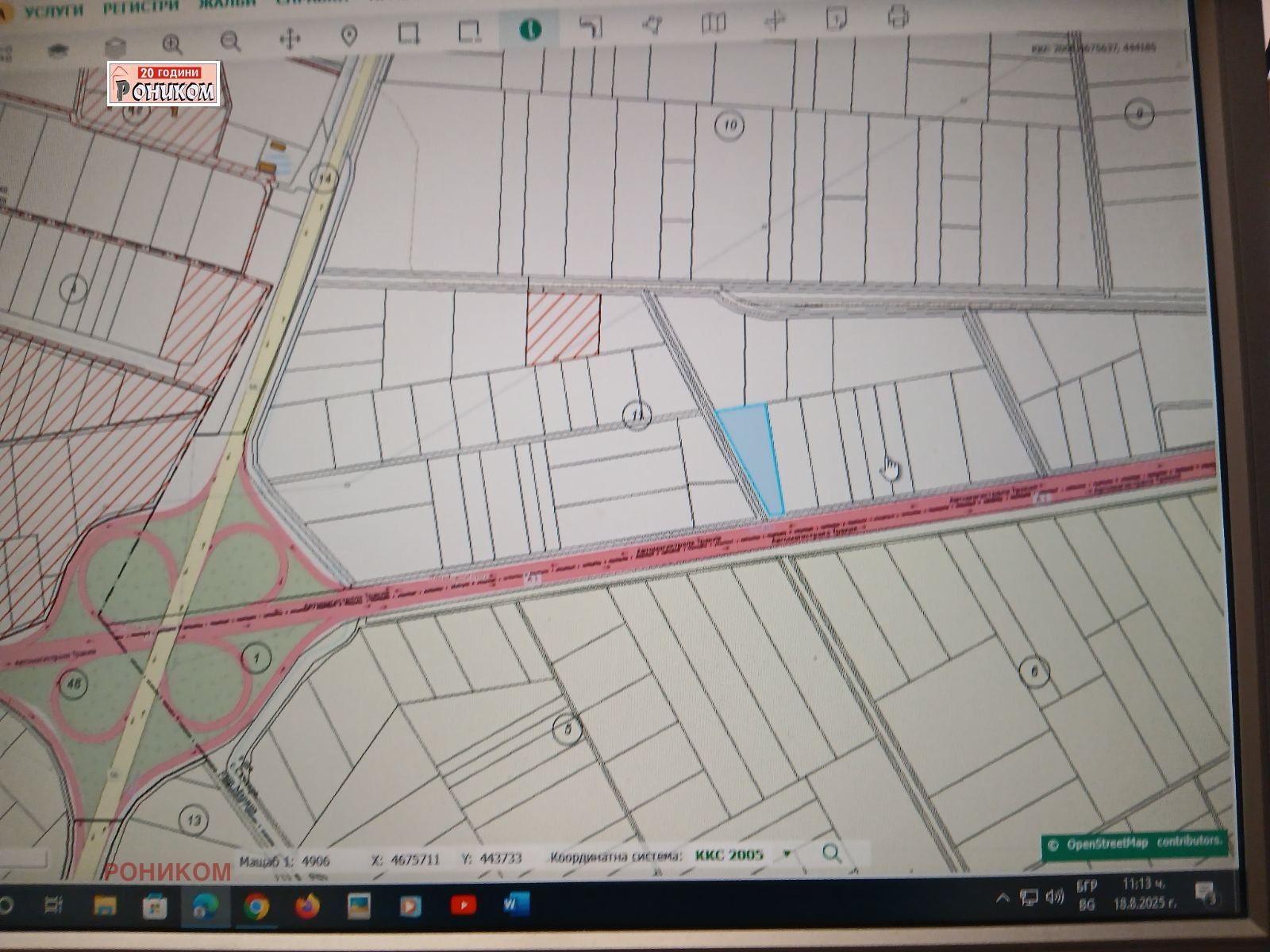
Task: Open Google Chrome from the taskbar
Action: pos(256,906)
